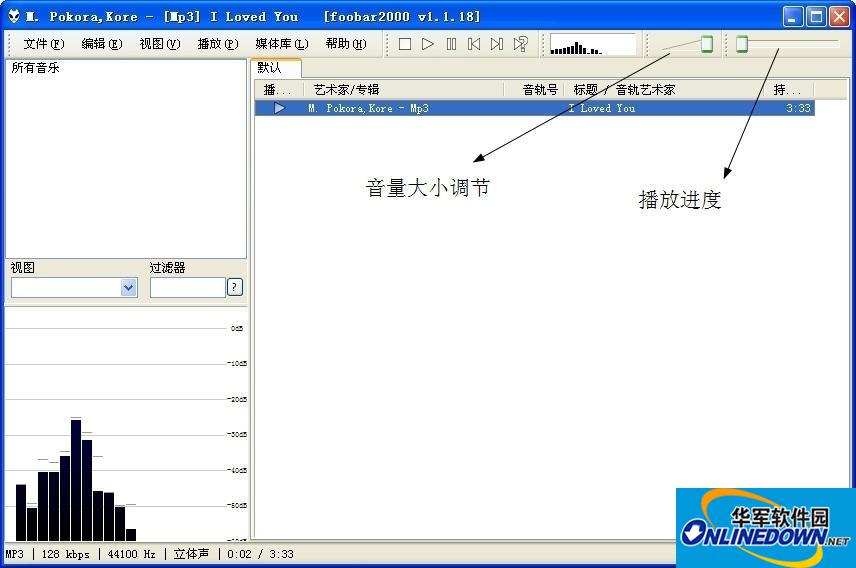Click the mini spectrum visualizer in toolbar

tap(592, 44)
